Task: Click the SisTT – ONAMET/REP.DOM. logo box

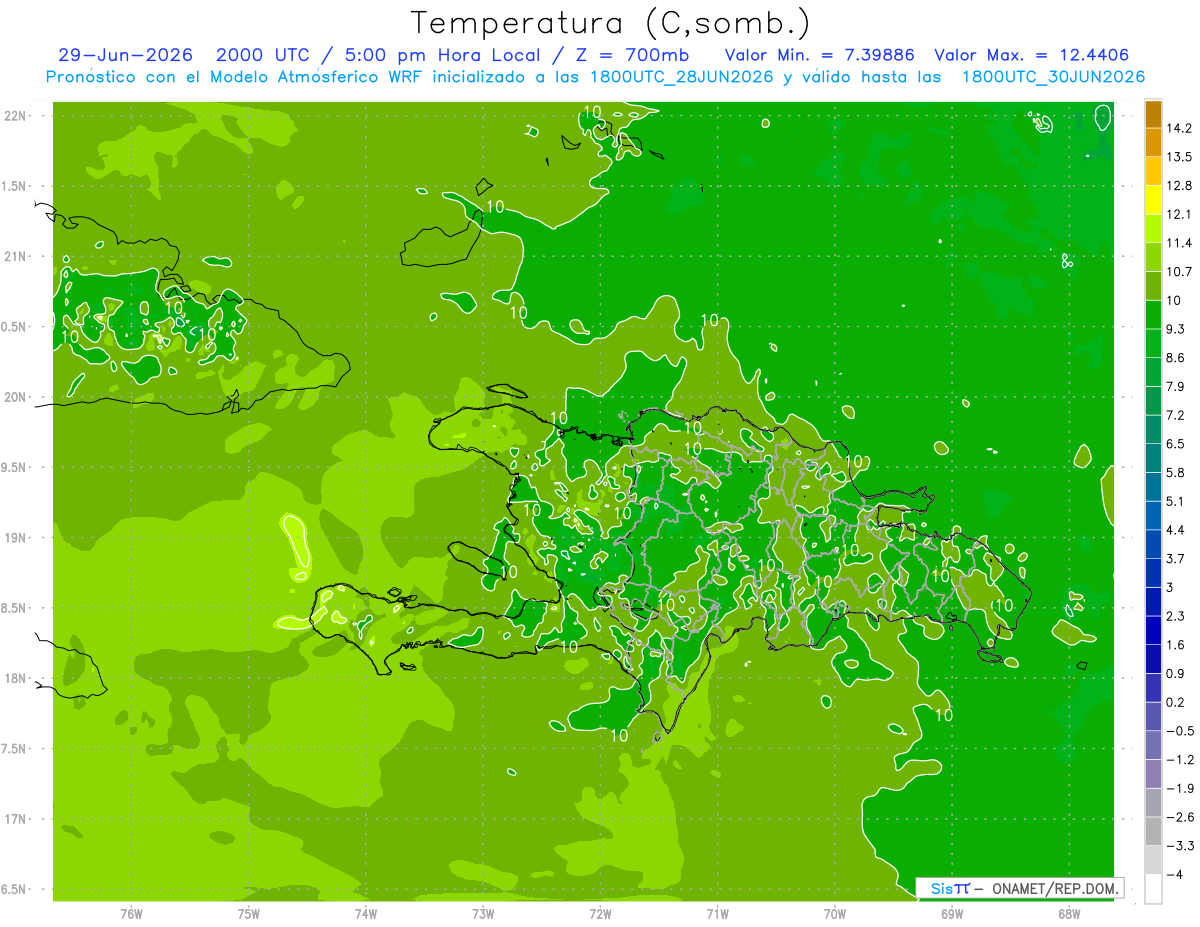Action: (x=1019, y=888)
